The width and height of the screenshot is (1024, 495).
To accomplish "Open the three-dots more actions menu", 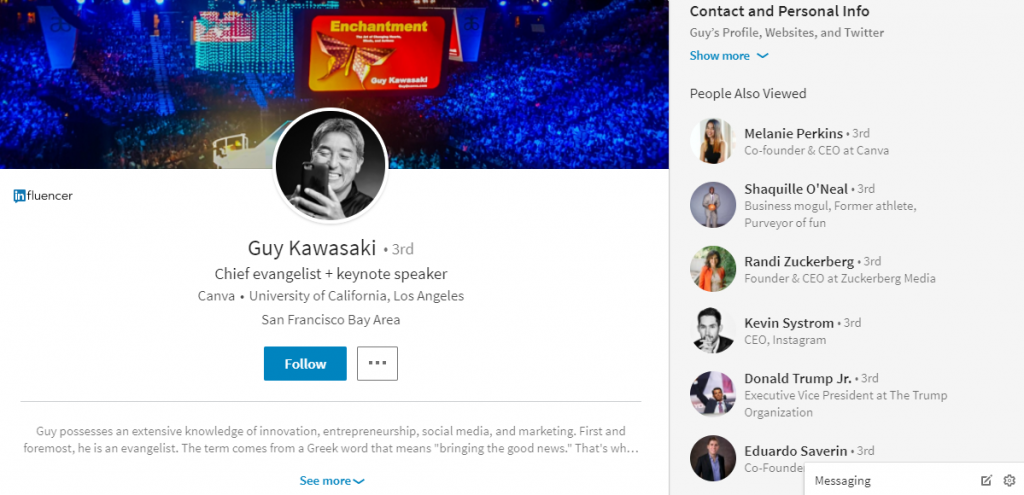I will tap(377, 363).
